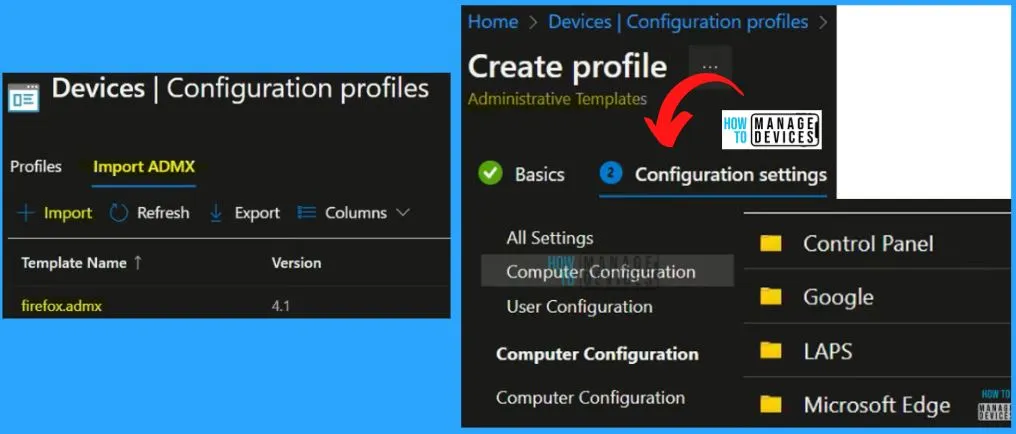The width and height of the screenshot is (1016, 434).
Task: Click the 4.1 version cell
Action: click(x=281, y=306)
